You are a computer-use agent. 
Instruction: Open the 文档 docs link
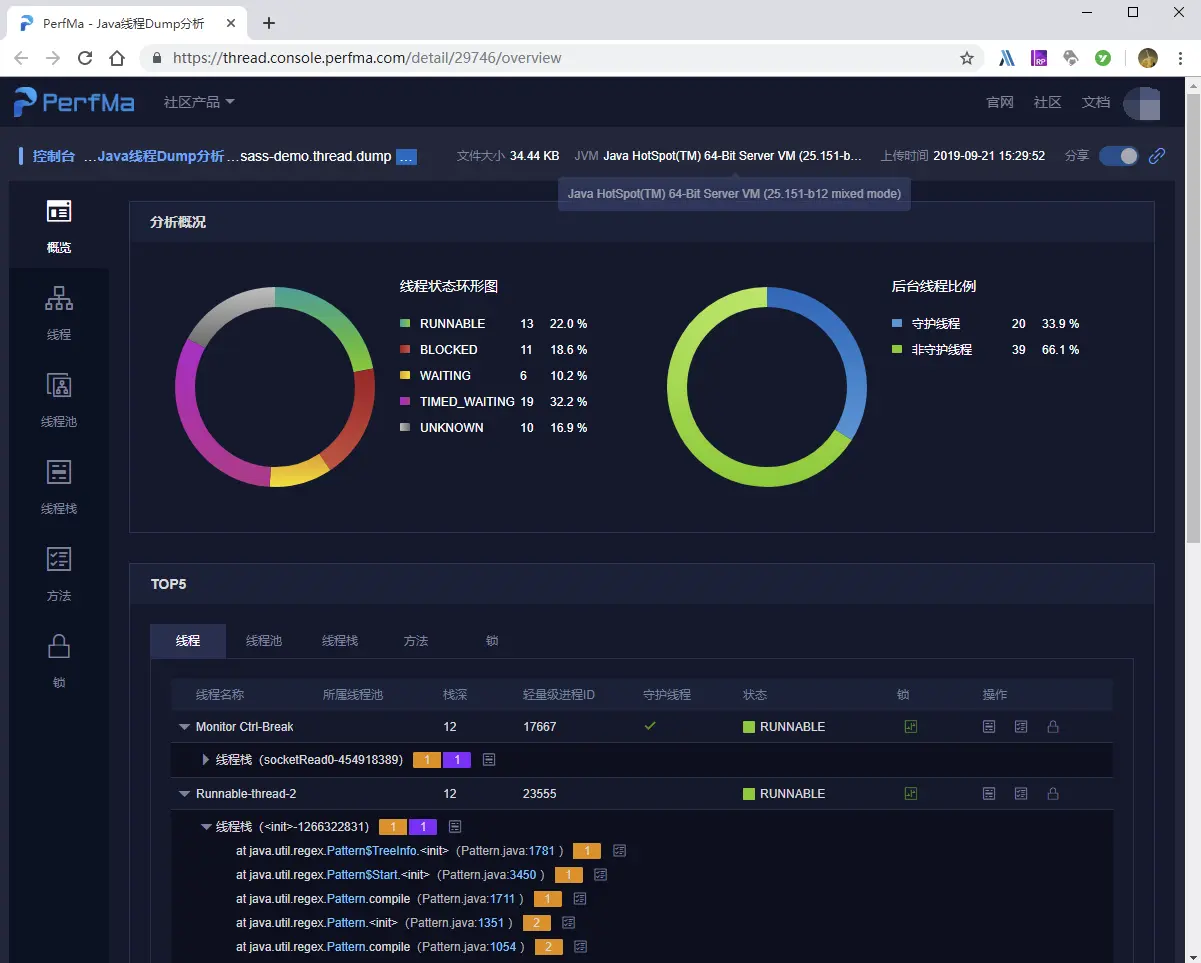(1096, 102)
